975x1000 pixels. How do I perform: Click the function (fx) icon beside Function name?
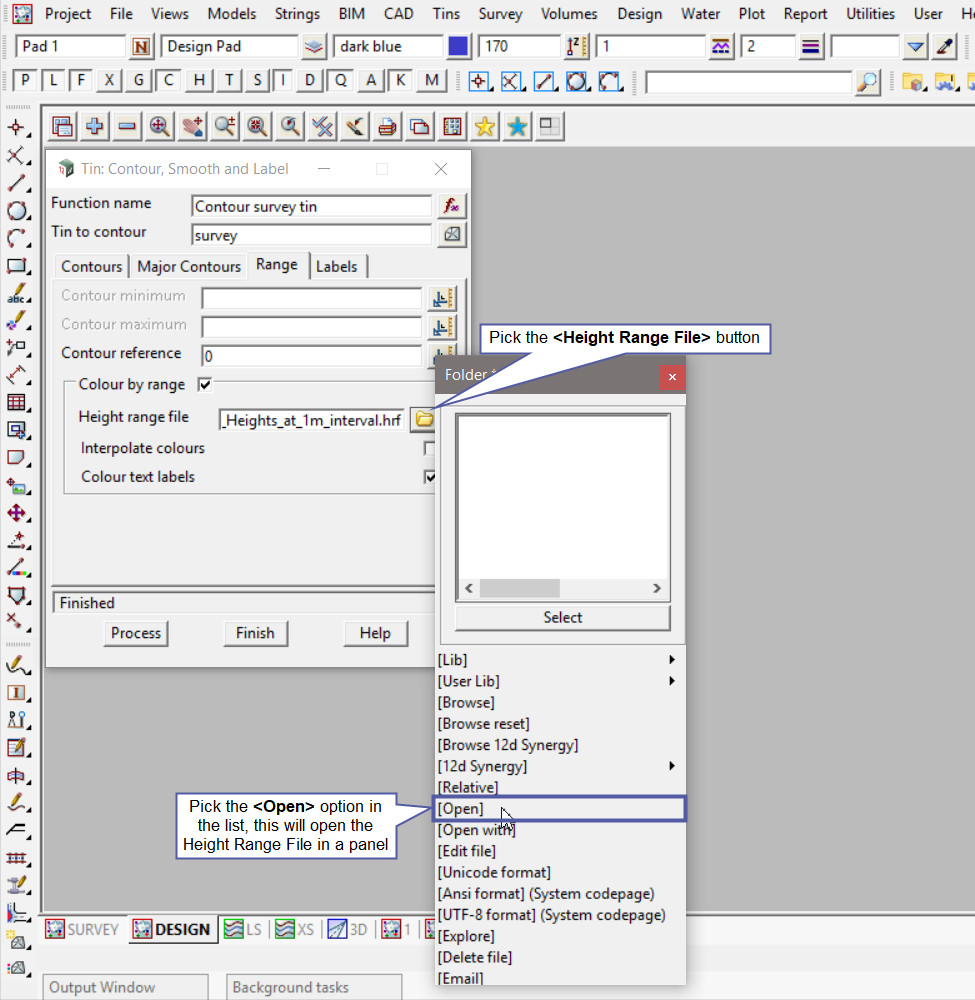click(x=452, y=206)
